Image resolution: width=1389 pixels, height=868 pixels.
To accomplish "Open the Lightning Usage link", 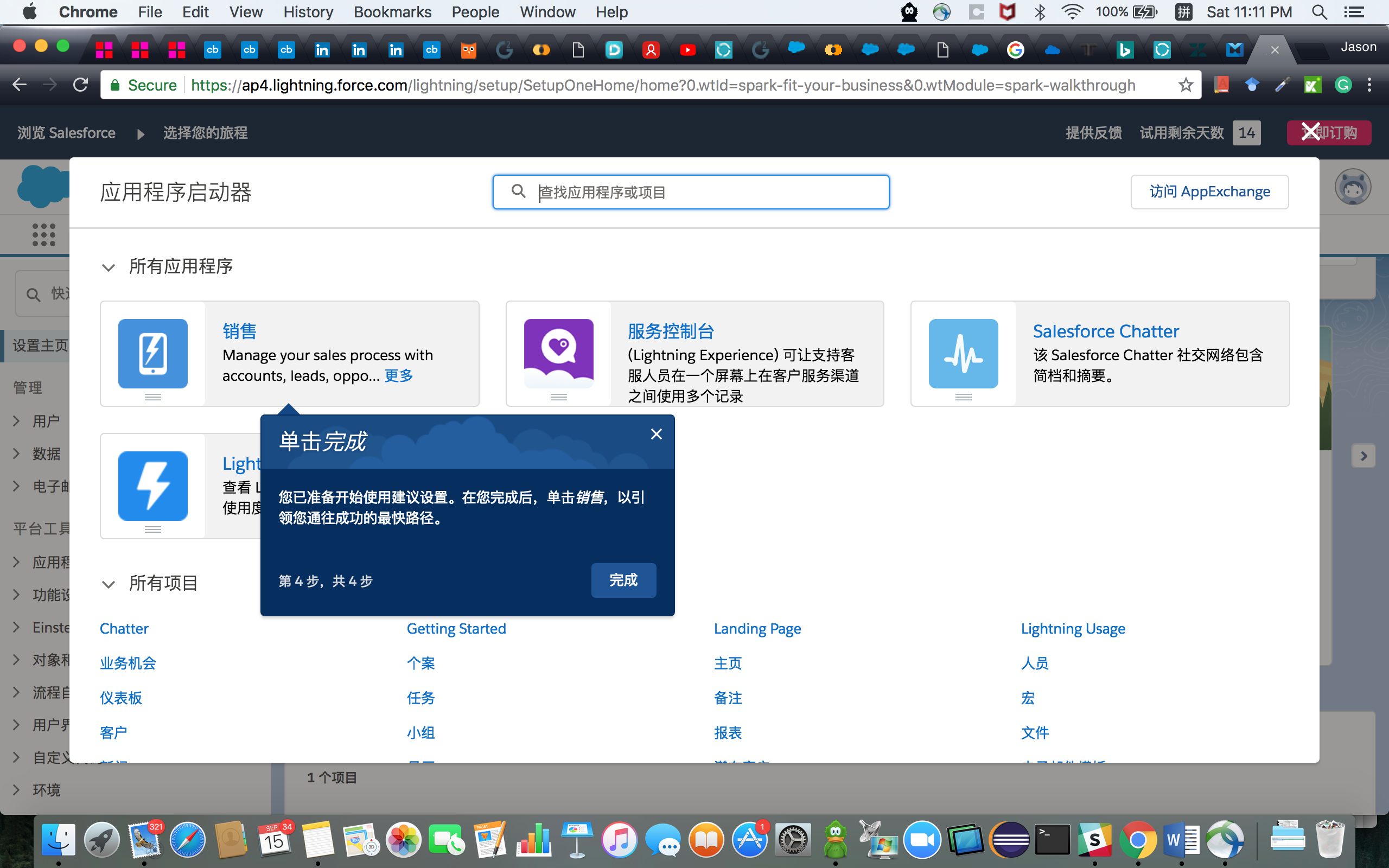I will 1073,628.
